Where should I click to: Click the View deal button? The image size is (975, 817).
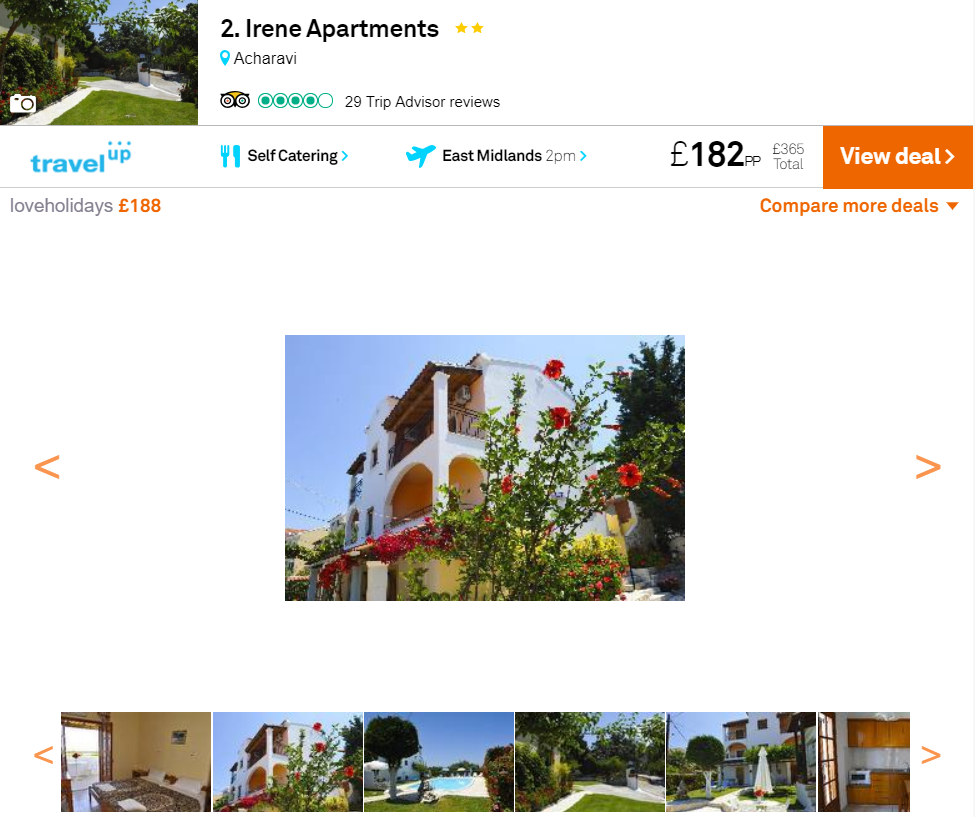[x=898, y=157]
